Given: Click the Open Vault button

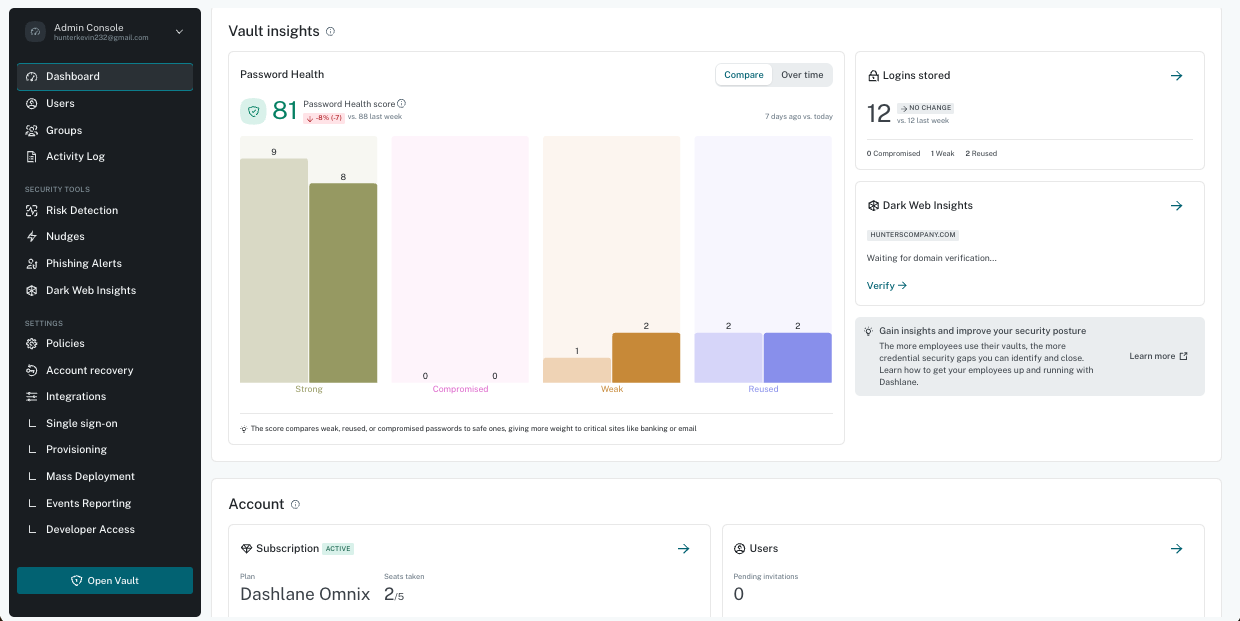Looking at the screenshot, I should [105, 581].
